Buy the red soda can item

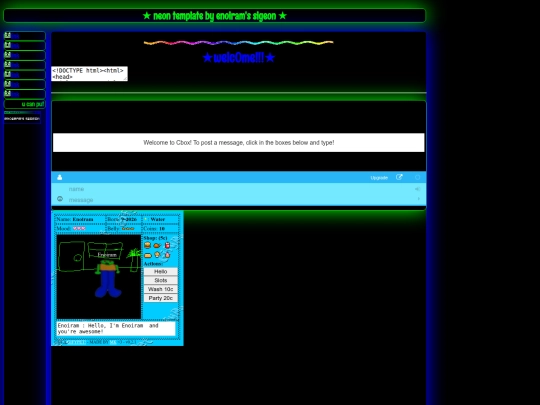[167, 245]
